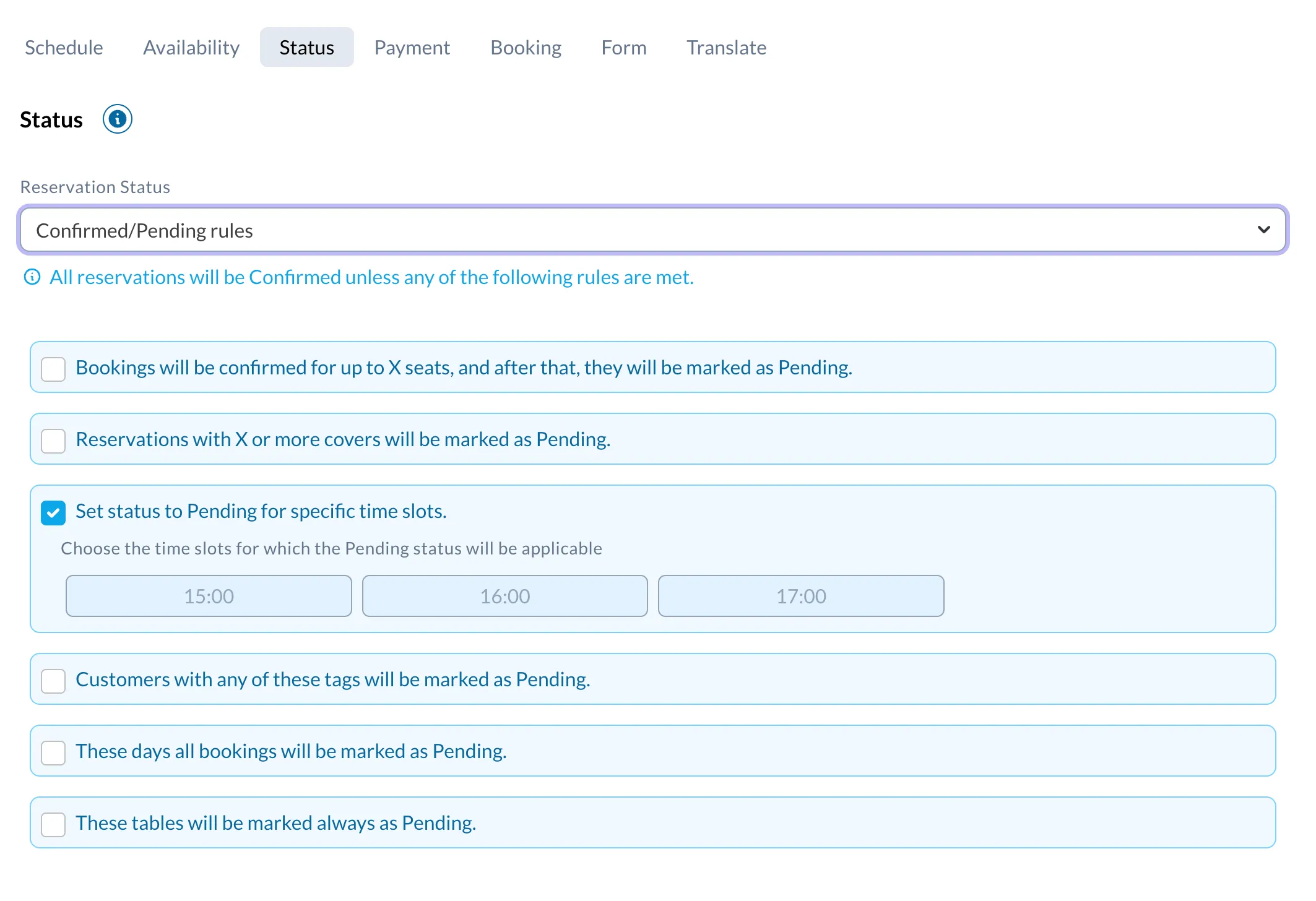Open the Schedule tab
1316x901 pixels.
click(x=64, y=48)
